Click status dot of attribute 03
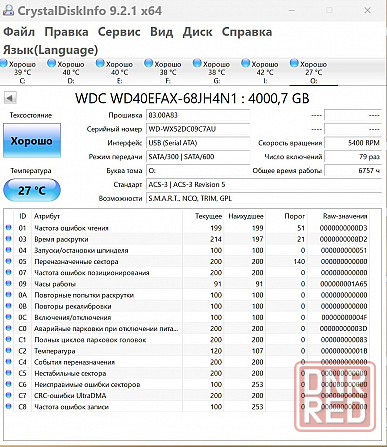The width and height of the screenshot is (387, 447). (9, 239)
